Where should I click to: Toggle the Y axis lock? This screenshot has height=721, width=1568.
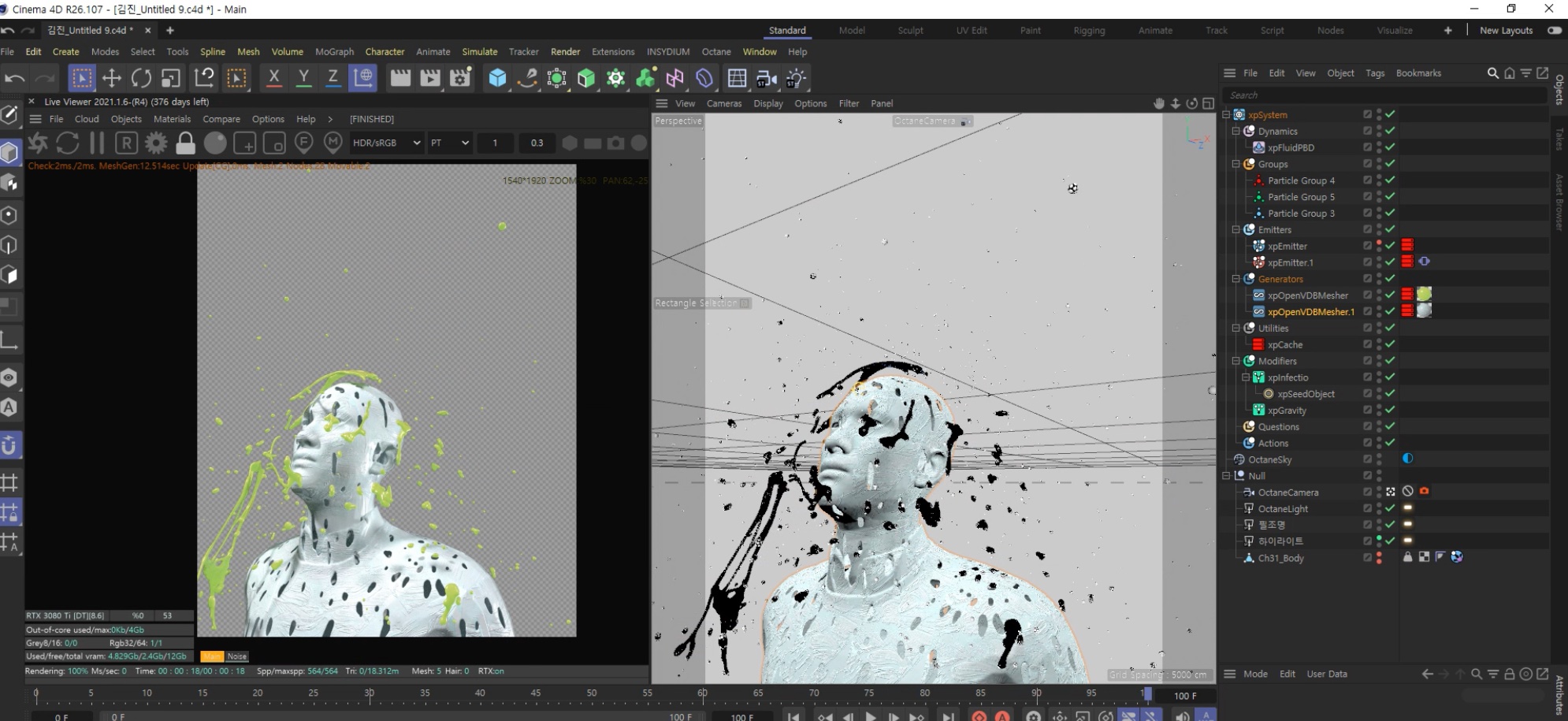[303, 78]
